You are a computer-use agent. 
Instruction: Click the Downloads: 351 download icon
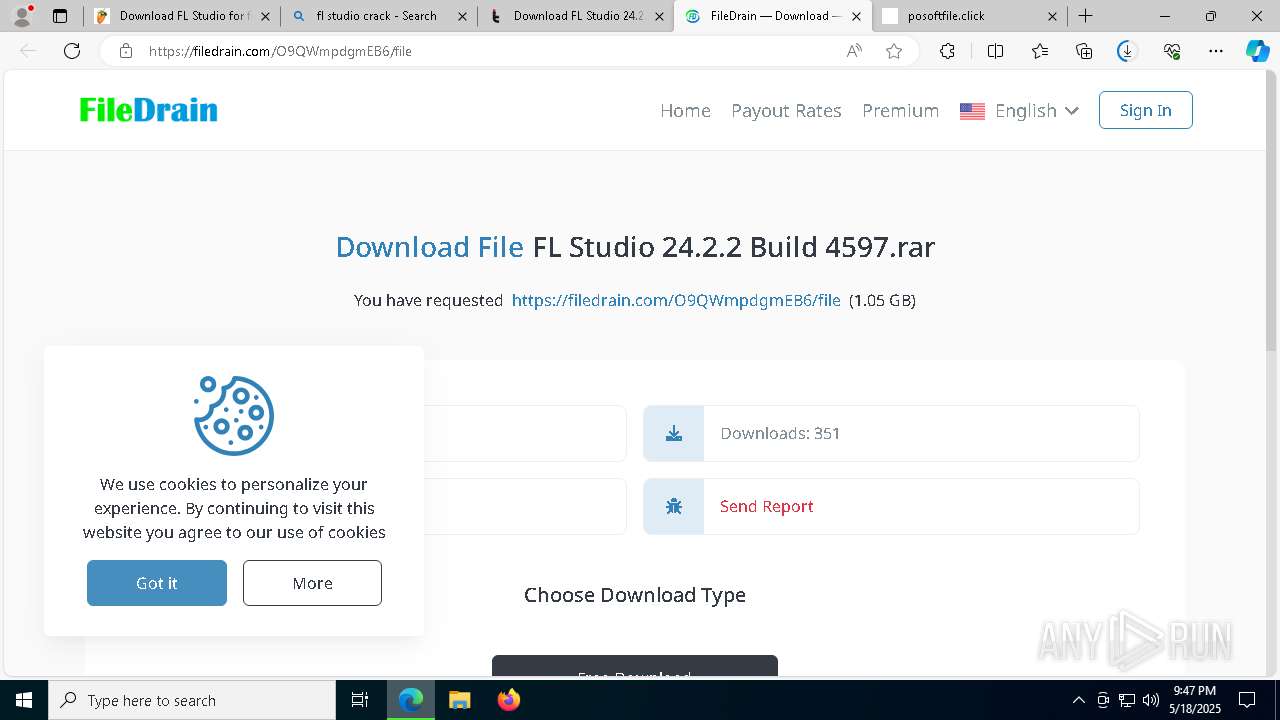coord(674,433)
